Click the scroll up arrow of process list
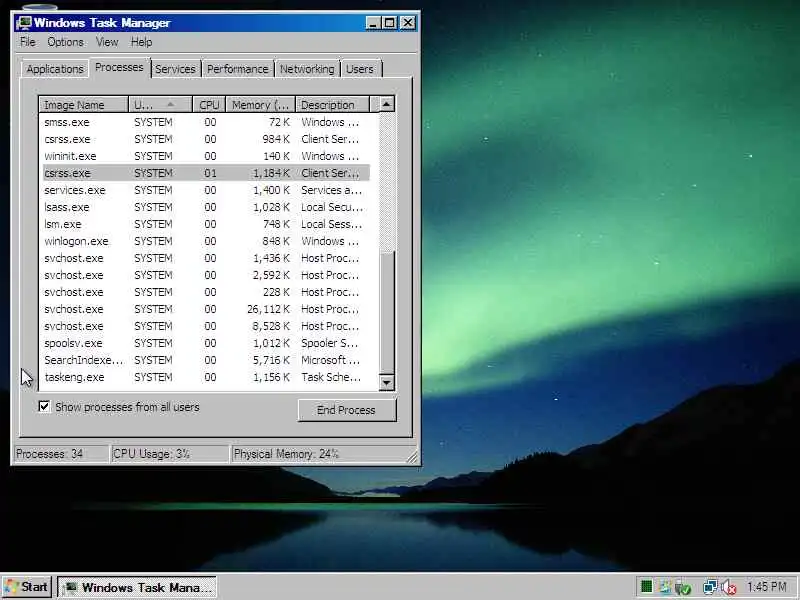 [x=387, y=105]
